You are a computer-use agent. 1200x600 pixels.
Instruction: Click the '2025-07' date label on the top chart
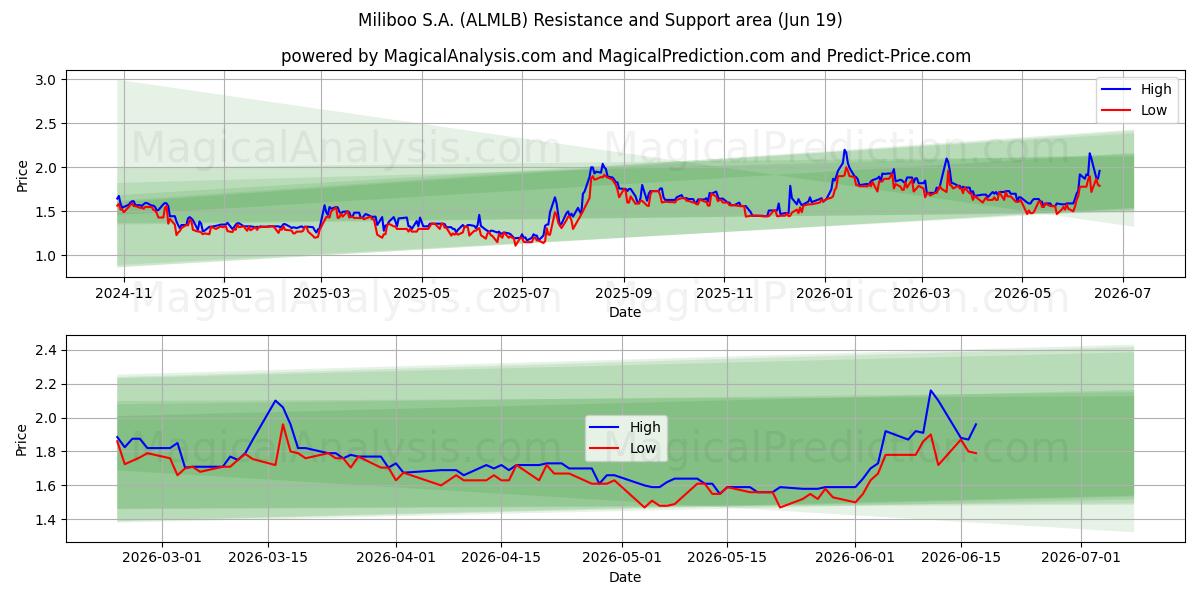tap(521, 294)
